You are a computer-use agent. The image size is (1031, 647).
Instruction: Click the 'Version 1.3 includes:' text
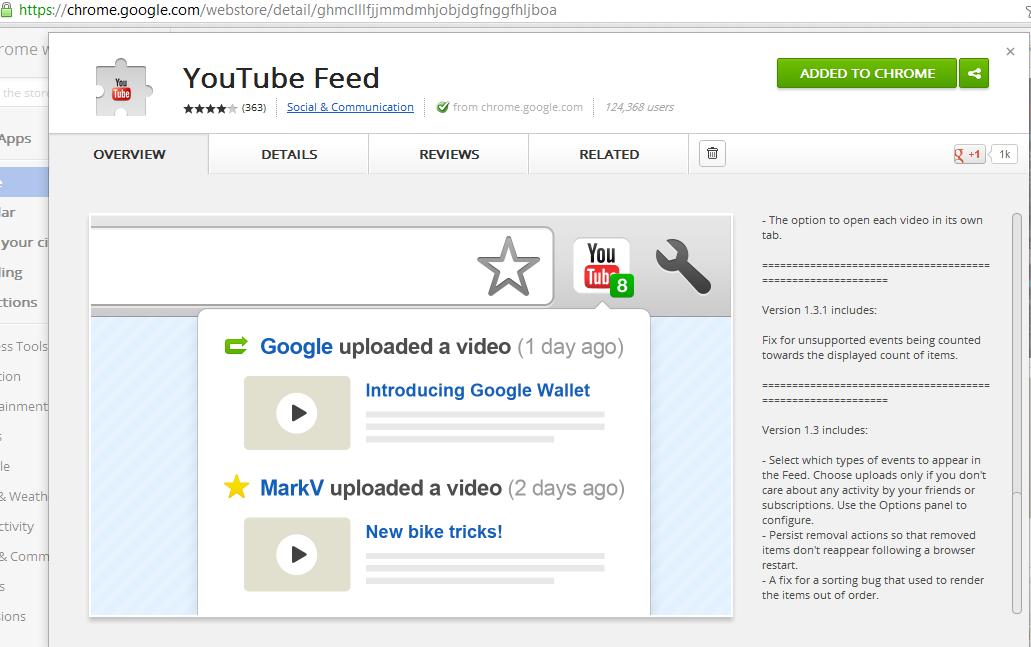(x=815, y=430)
